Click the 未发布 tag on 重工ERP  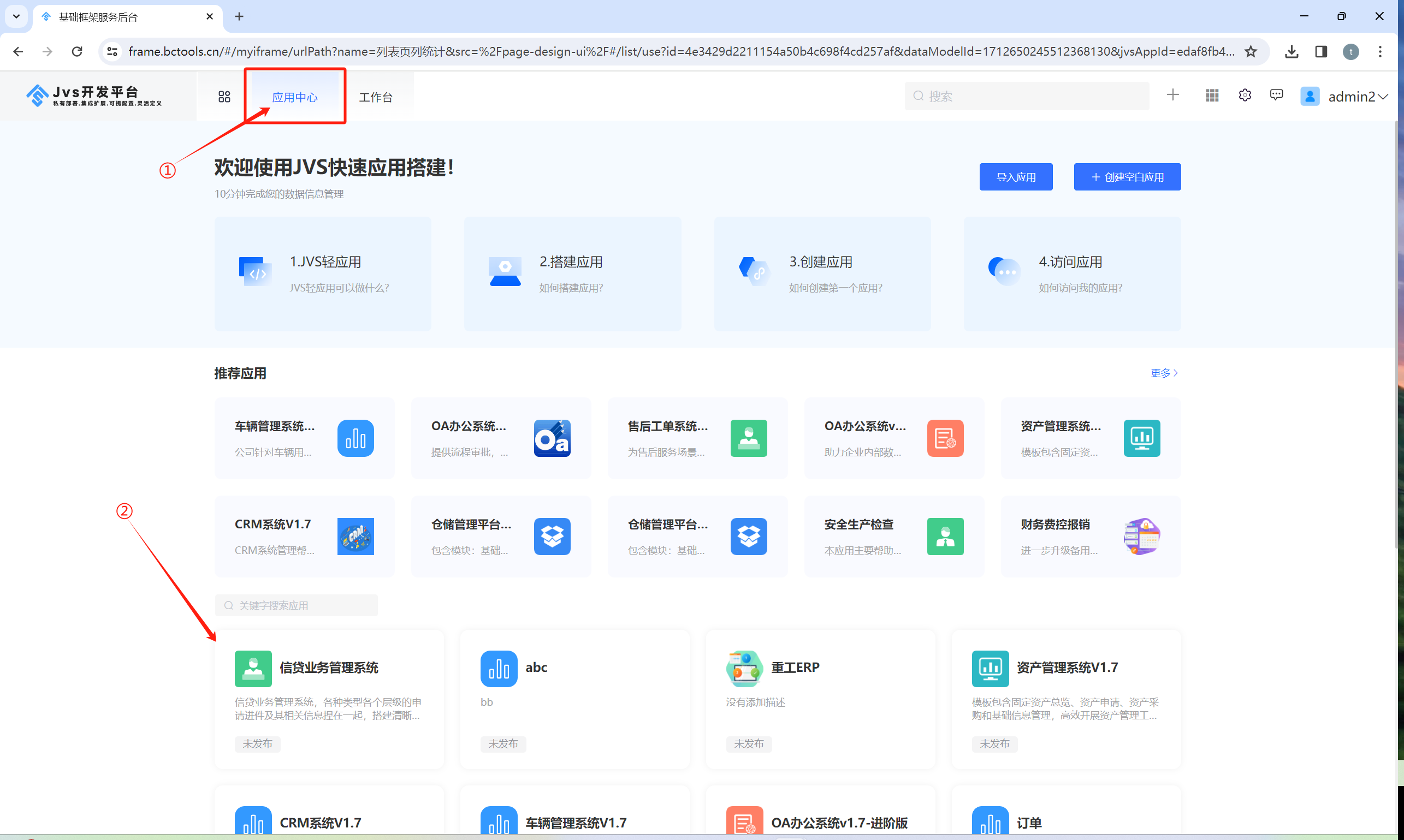click(749, 744)
